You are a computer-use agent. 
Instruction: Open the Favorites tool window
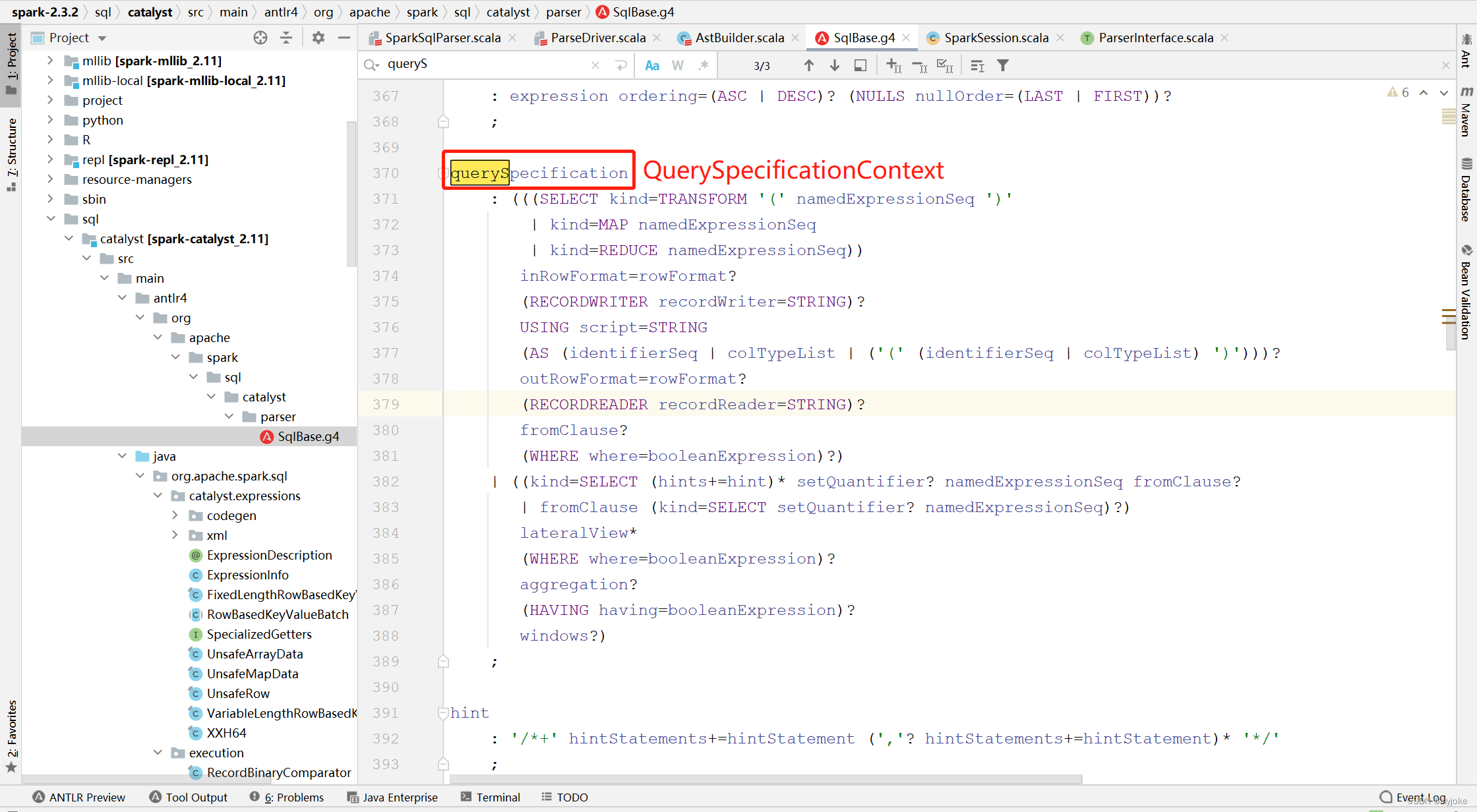pos(11,736)
